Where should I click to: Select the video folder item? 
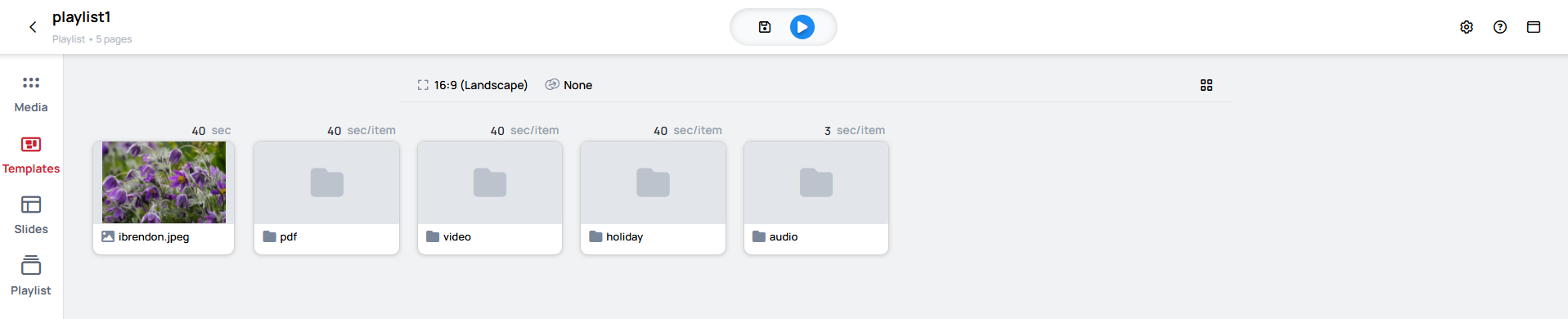pos(490,198)
